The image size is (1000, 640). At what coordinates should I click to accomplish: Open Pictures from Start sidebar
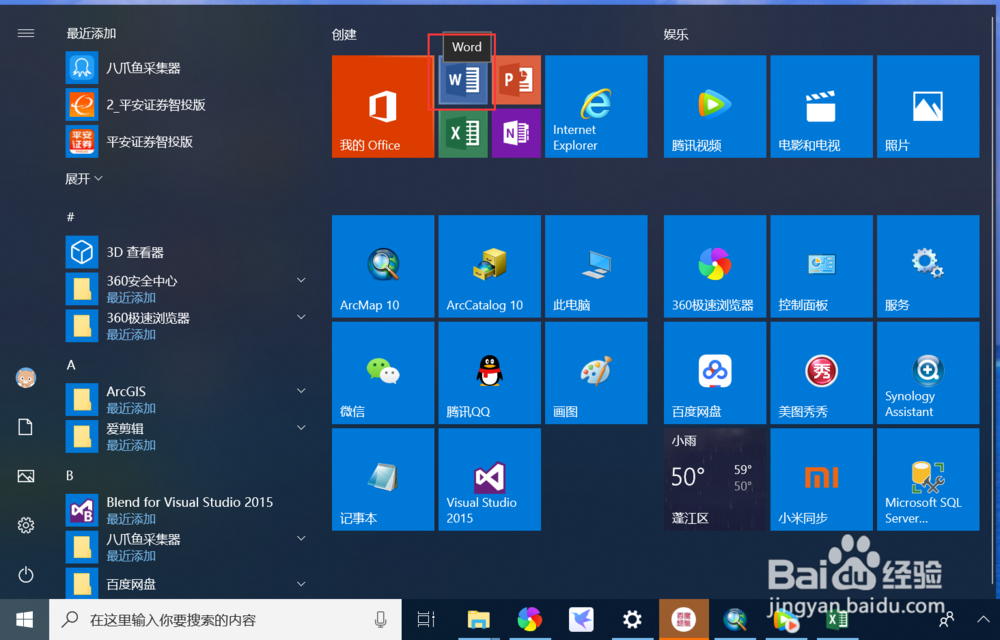coord(26,476)
